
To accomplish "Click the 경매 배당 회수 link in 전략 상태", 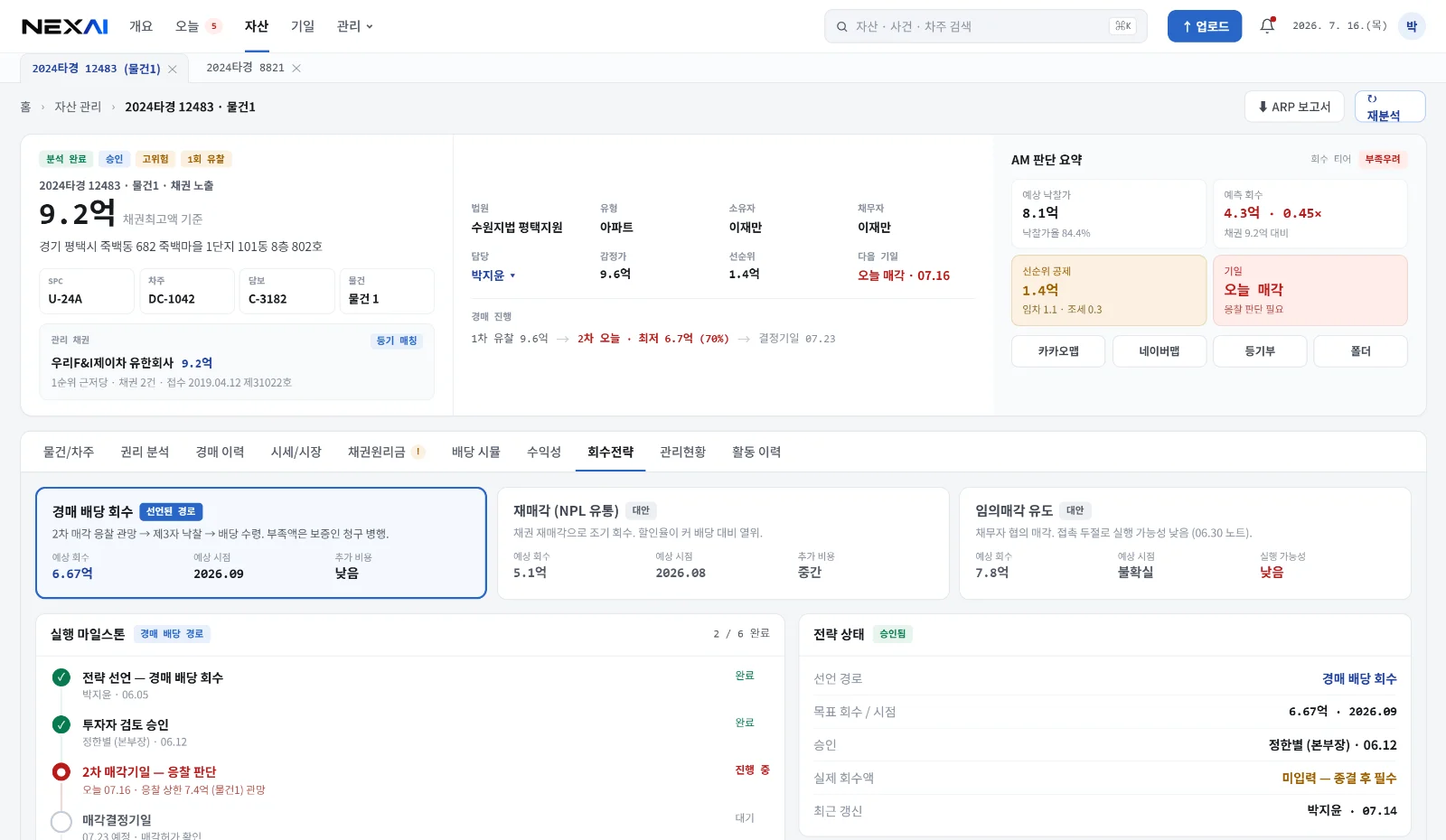I will coord(1359,678).
